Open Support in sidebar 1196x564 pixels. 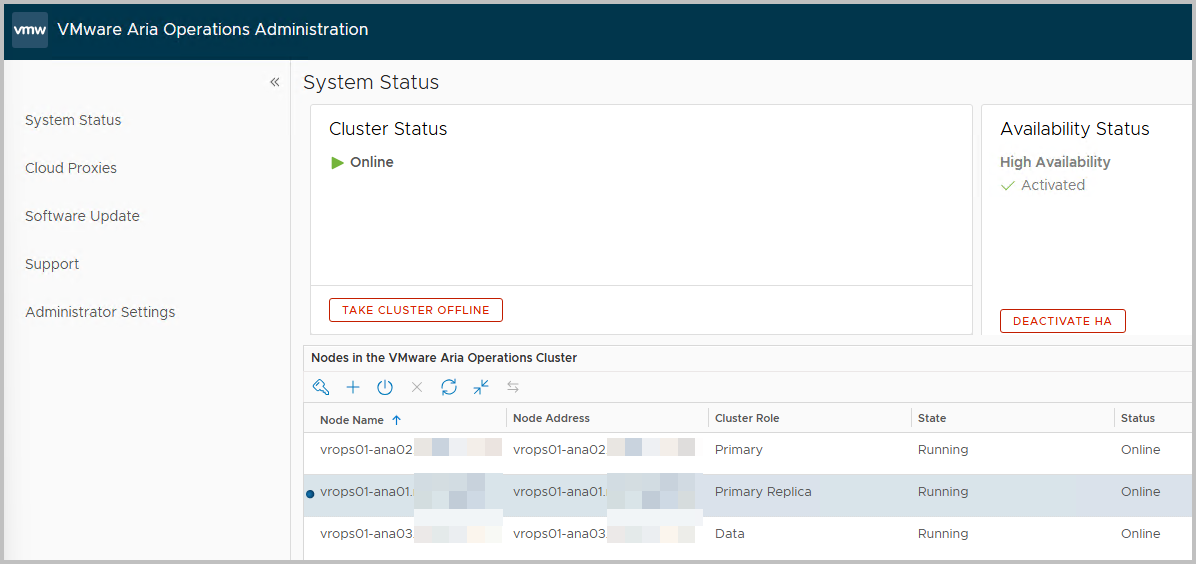[52, 264]
